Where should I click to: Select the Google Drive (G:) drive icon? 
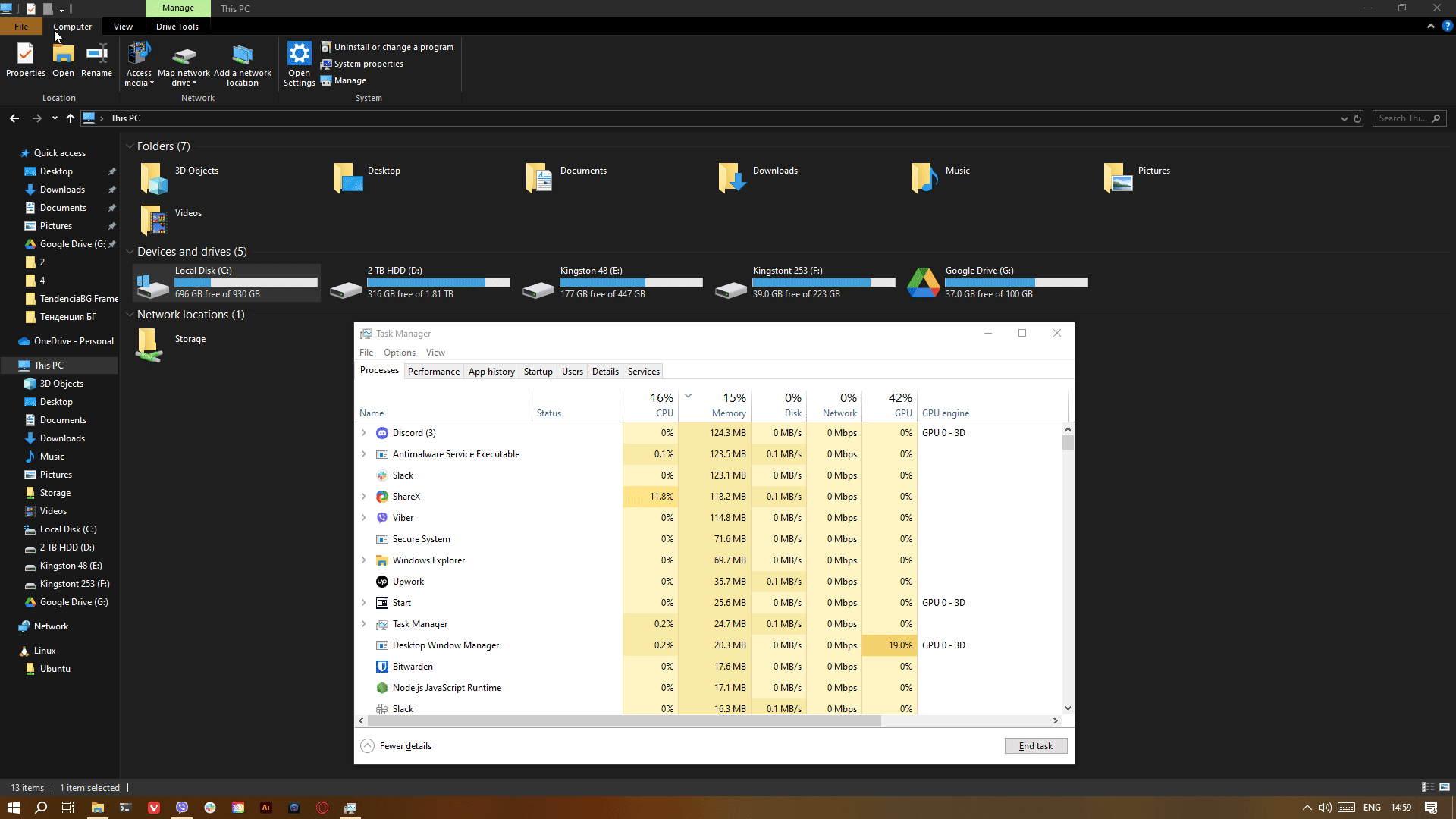tap(923, 283)
